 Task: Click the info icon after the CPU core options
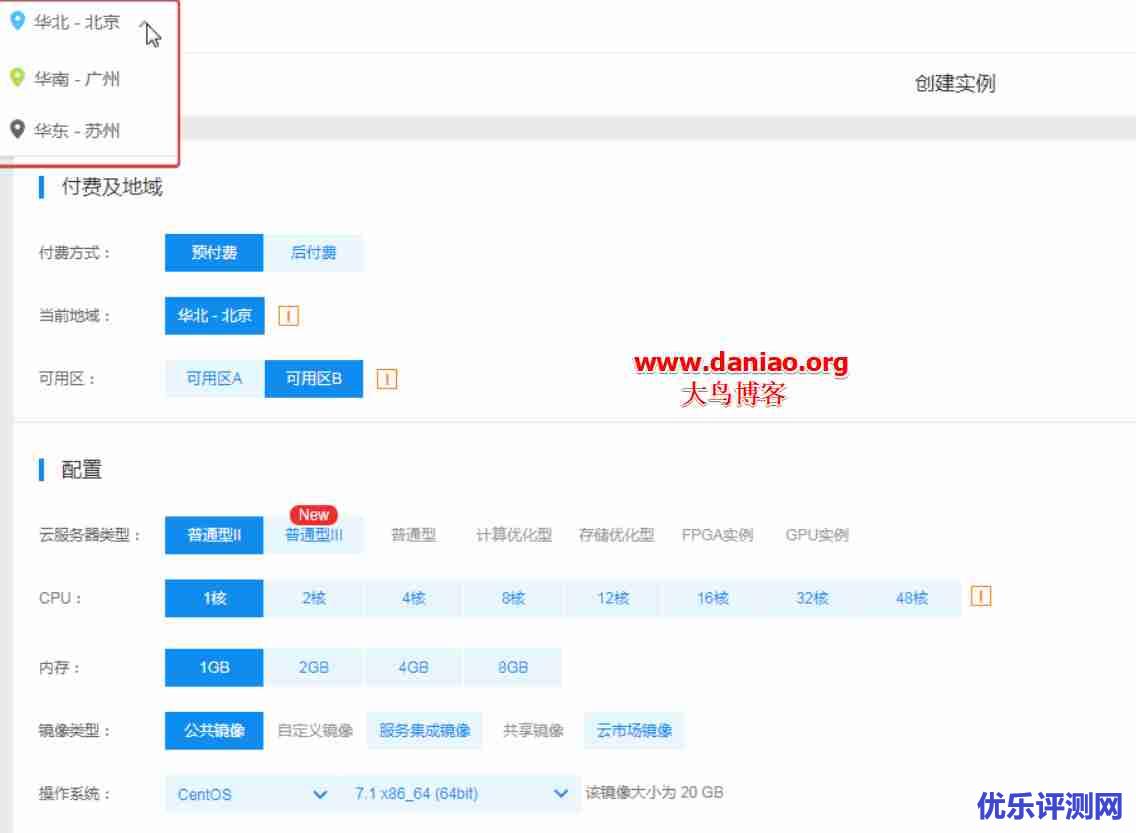(x=981, y=596)
